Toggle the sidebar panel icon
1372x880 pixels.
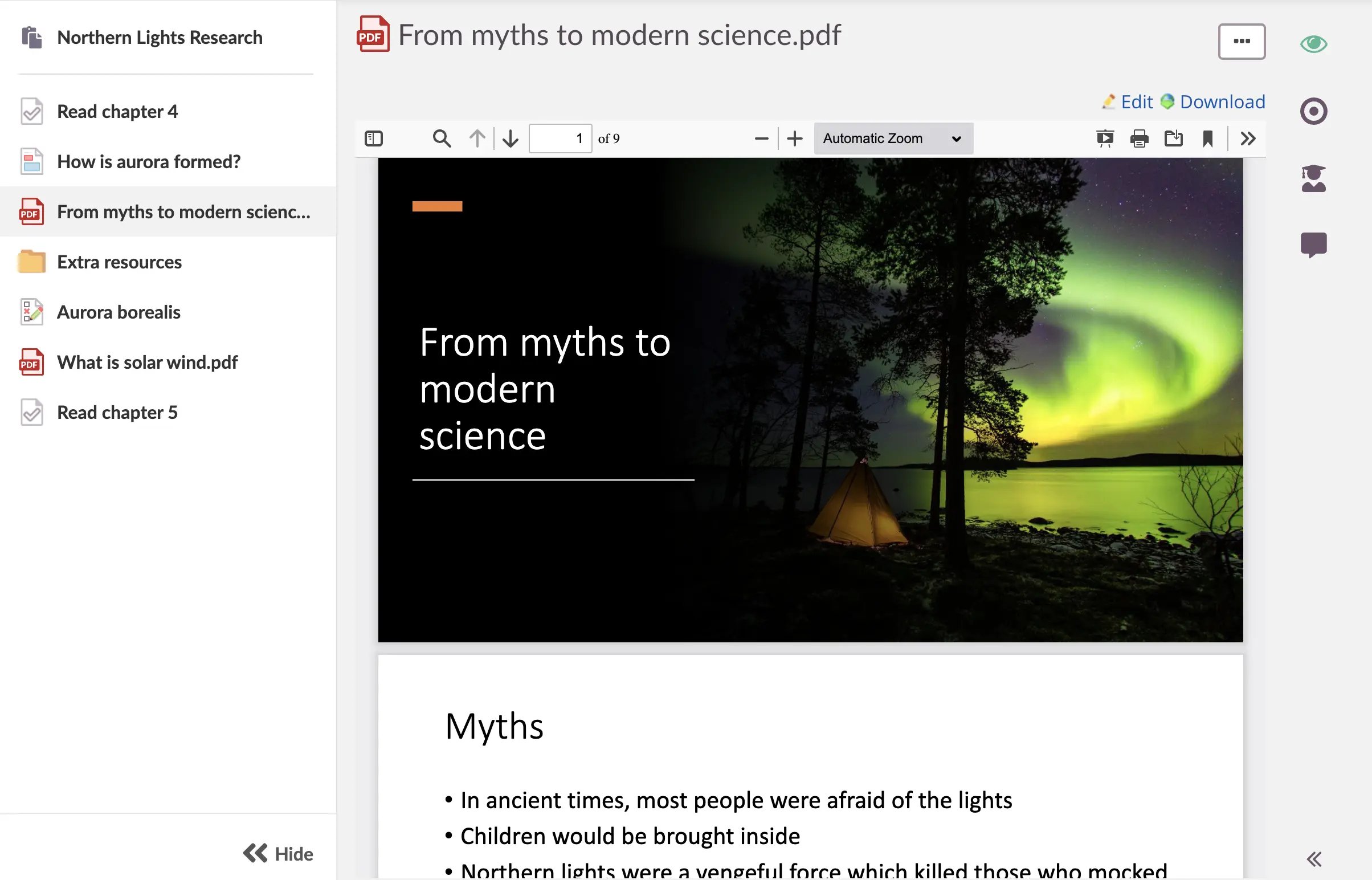pyautogui.click(x=374, y=138)
